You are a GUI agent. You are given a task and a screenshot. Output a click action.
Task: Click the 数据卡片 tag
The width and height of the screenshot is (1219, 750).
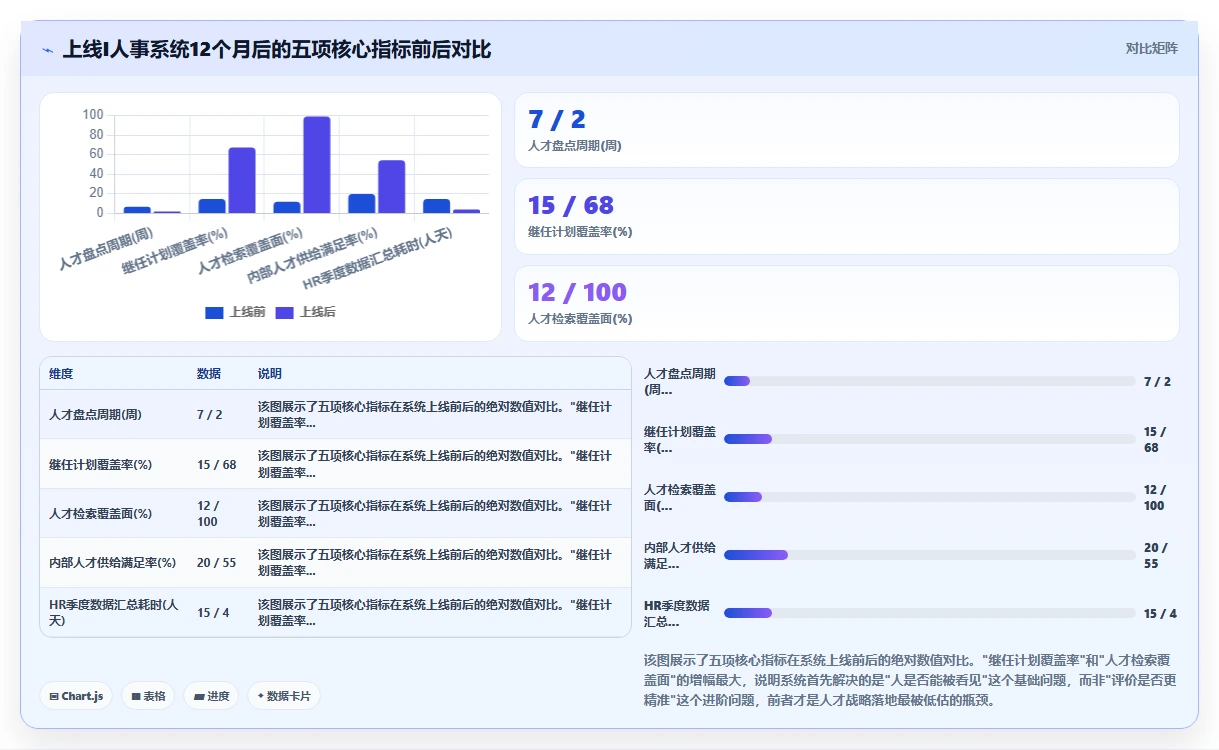(x=284, y=696)
